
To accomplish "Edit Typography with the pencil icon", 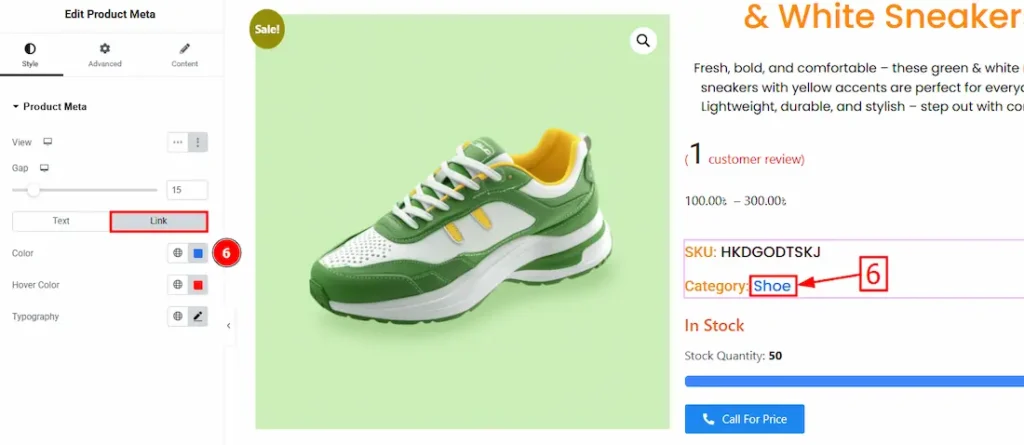I will click(198, 317).
